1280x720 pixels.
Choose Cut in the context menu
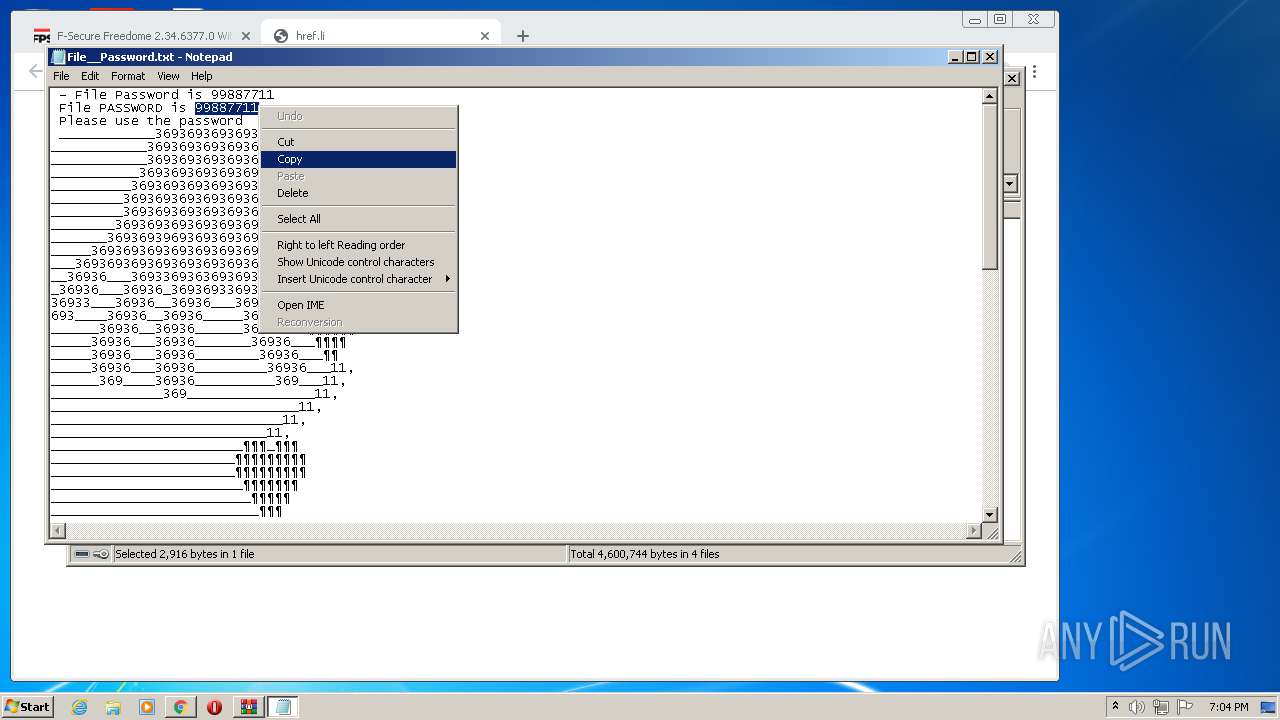pos(358,142)
